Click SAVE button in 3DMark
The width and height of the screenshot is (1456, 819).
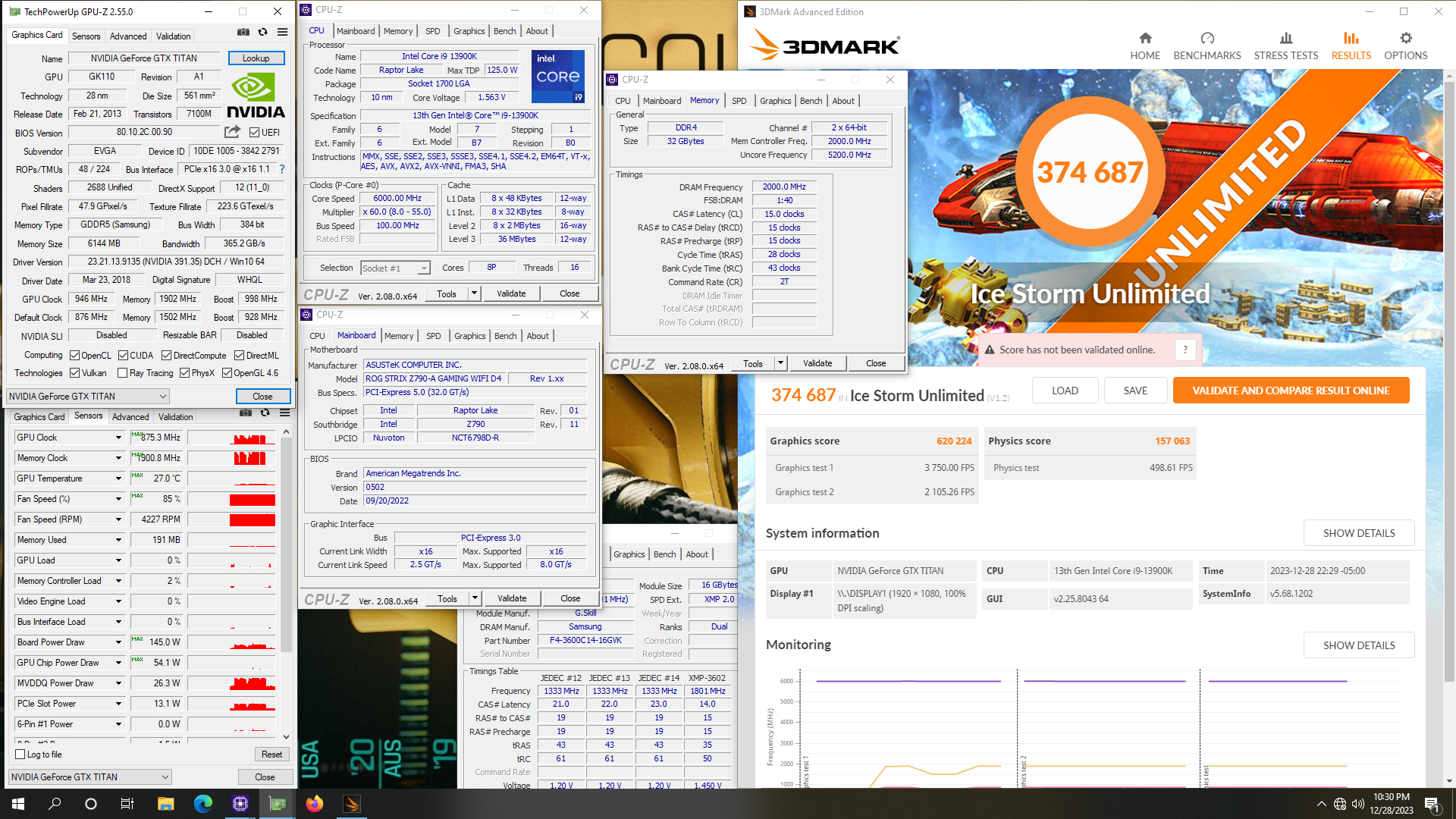point(1135,391)
